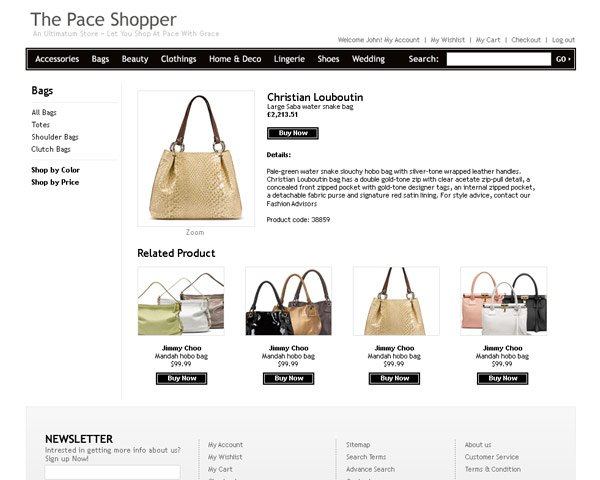This screenshot has height=480, width=600.
Task: Open the main Christian Louboutin bag image
Action: pos(196,158)
